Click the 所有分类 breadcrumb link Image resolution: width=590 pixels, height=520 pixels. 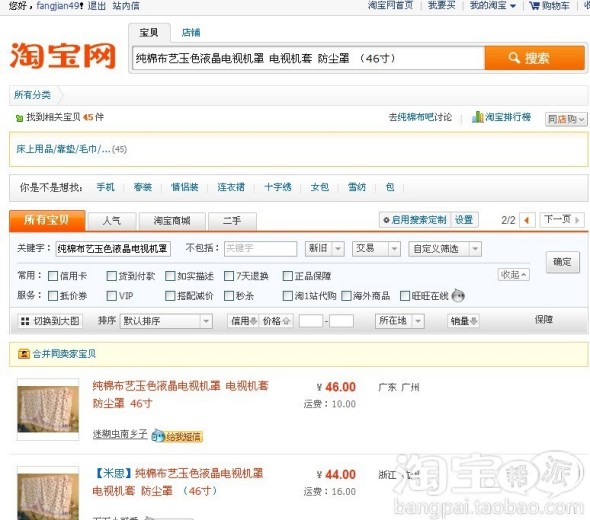[32, 95]
